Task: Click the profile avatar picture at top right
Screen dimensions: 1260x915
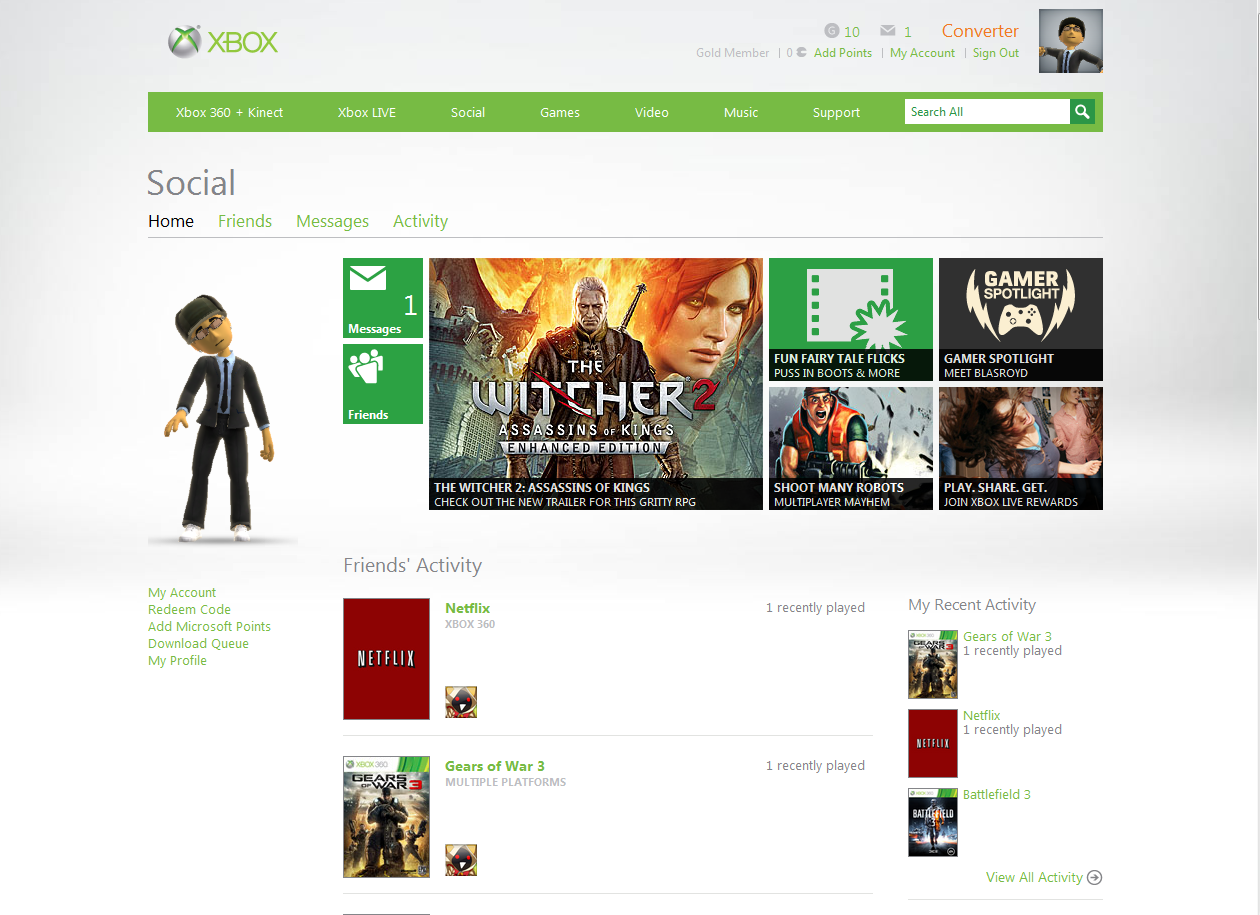Action: pos(1071,41)
